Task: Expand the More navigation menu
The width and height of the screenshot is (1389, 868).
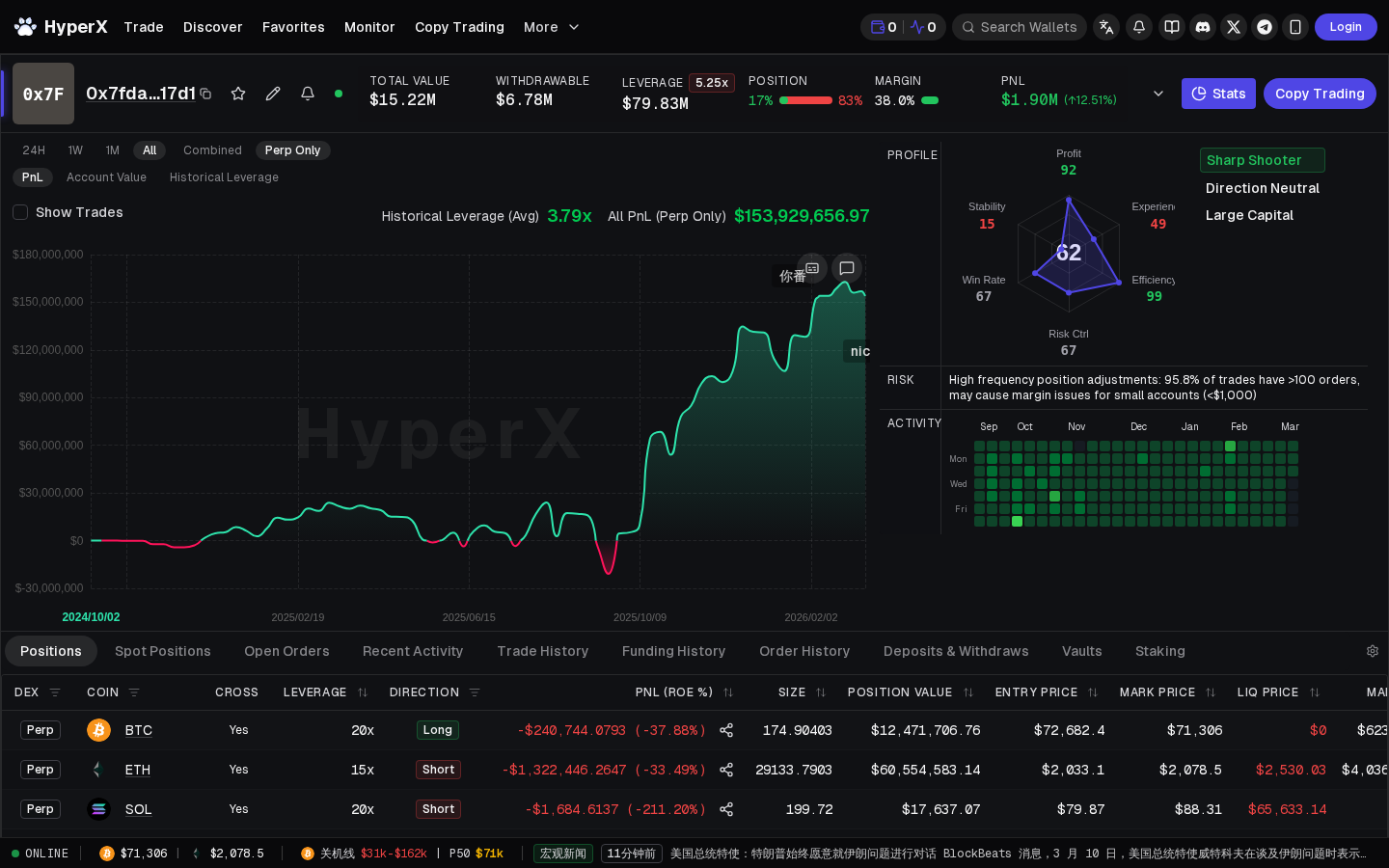Action: click(x=551, y=27)
